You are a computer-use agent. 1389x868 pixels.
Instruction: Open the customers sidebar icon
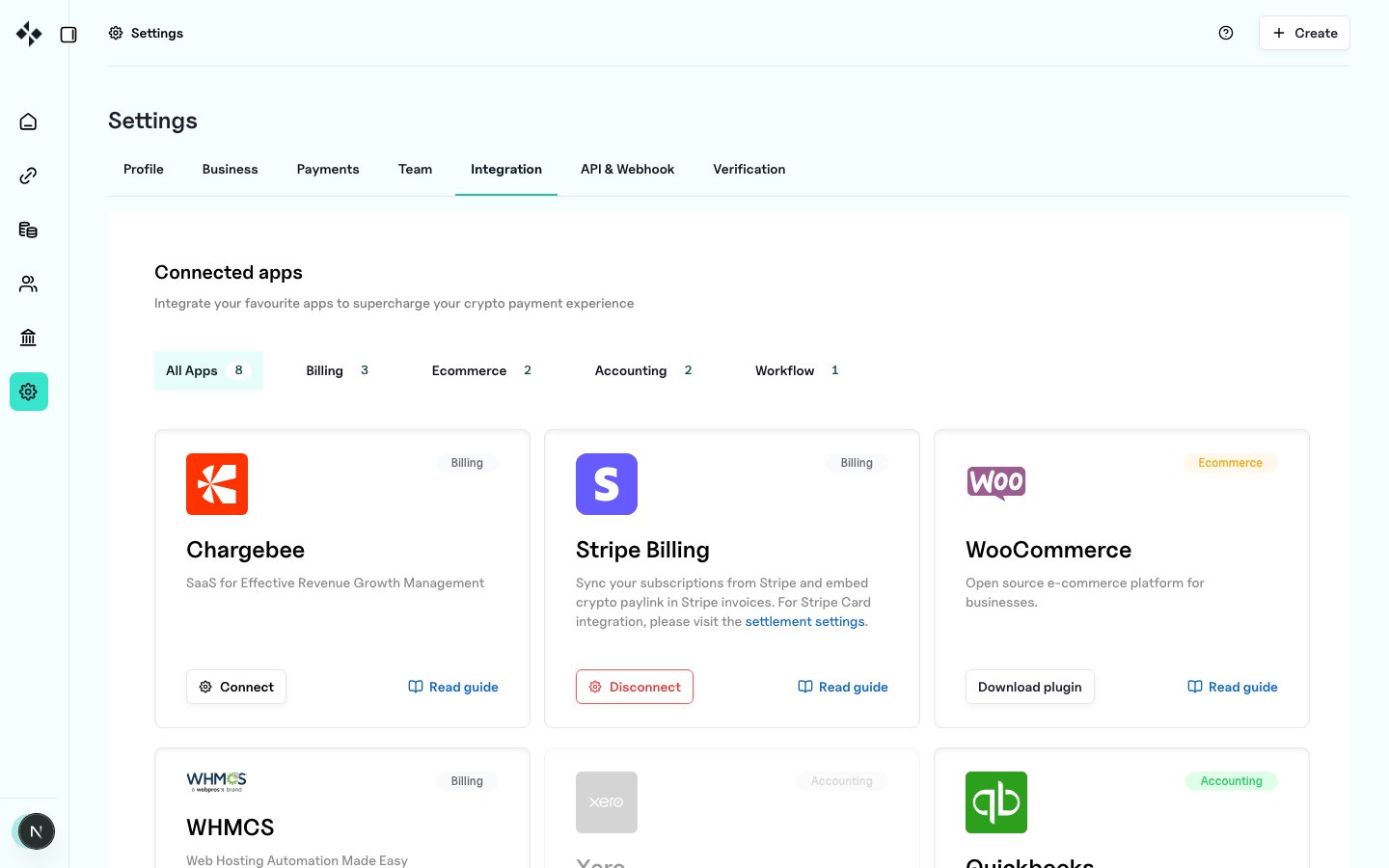point(28,284)
